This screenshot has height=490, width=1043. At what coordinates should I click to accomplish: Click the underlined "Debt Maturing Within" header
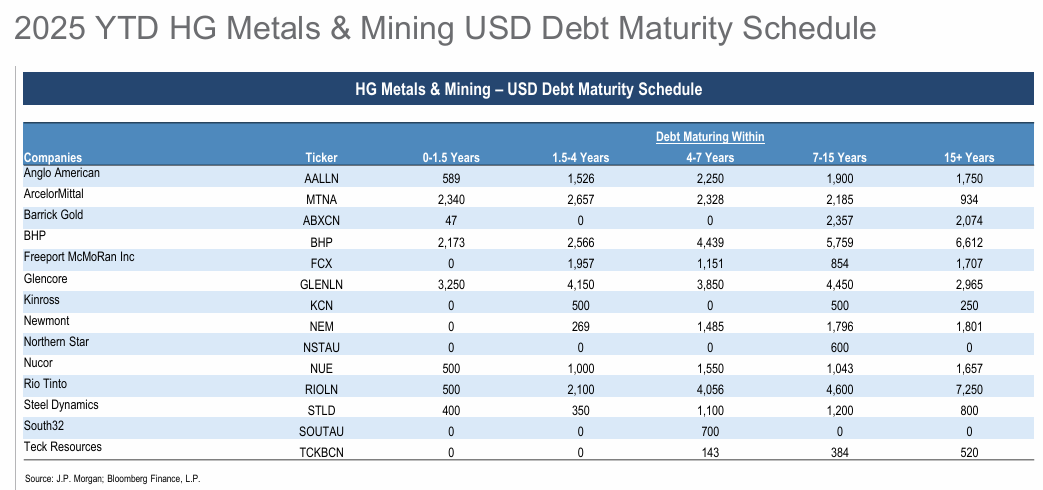[710, 136]
